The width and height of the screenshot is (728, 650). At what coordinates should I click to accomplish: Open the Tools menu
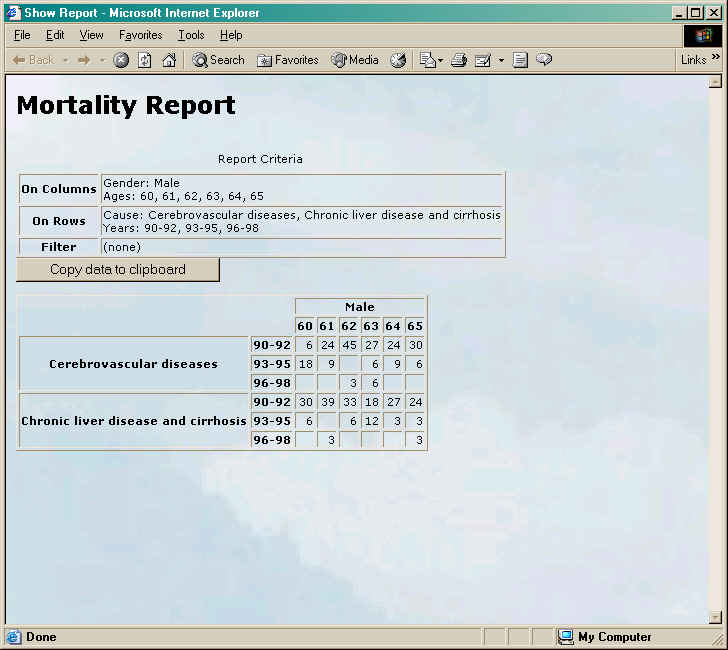(x=191, y=35)
